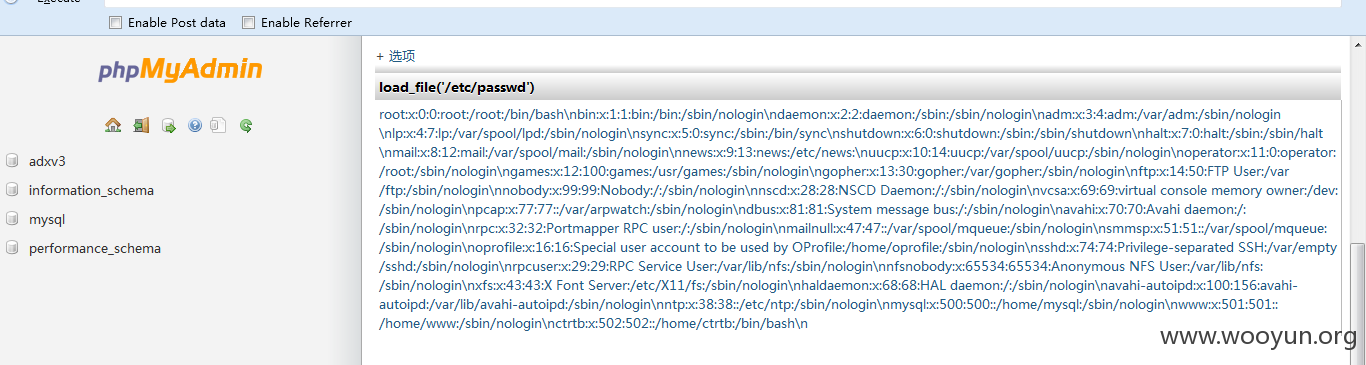The width and height of the screenshot is (1366, 365).
Task: Open the mysql database
Action: coord(47,219)
